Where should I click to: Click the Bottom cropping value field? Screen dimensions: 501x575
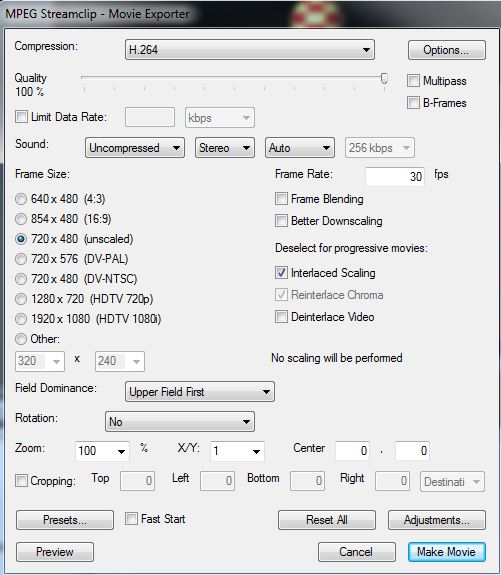307,481
